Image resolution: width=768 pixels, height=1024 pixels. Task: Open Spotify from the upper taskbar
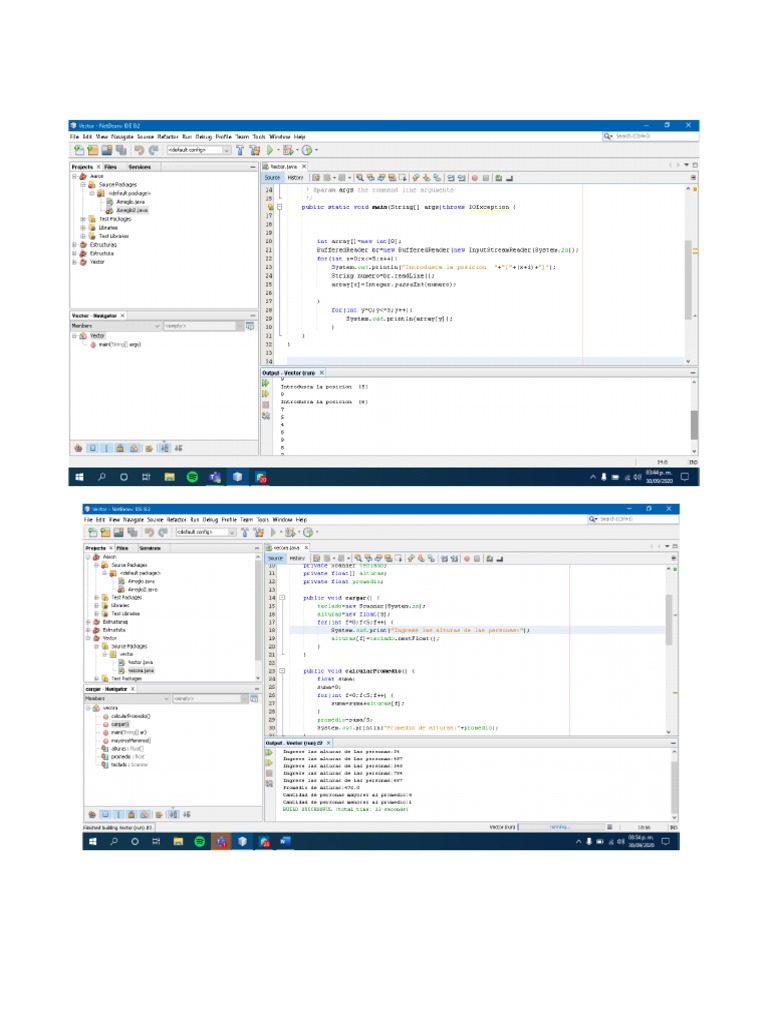[x=192, y=477]
